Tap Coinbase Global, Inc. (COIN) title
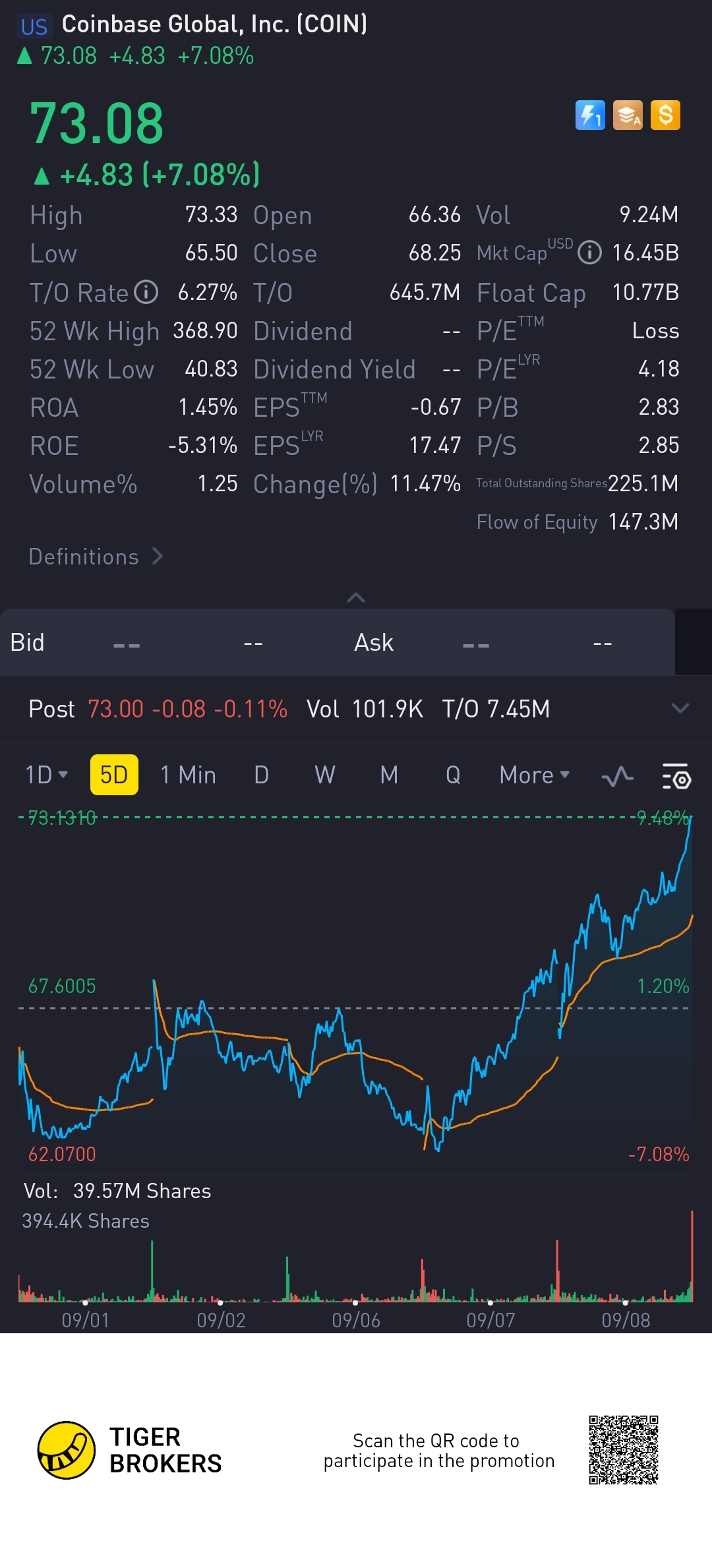The height and width of the screenshot is (1568, 712). (214, 24)
